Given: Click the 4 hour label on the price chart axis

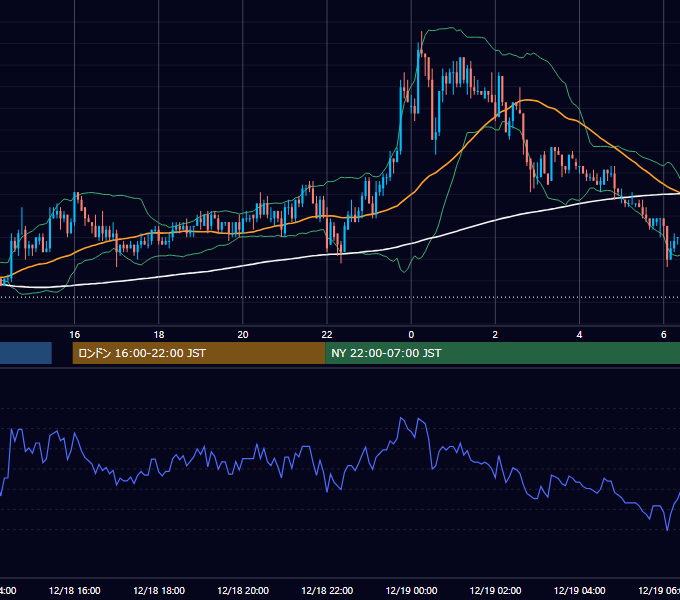Looking at the screenshot, I should click(x=579, y=335).
